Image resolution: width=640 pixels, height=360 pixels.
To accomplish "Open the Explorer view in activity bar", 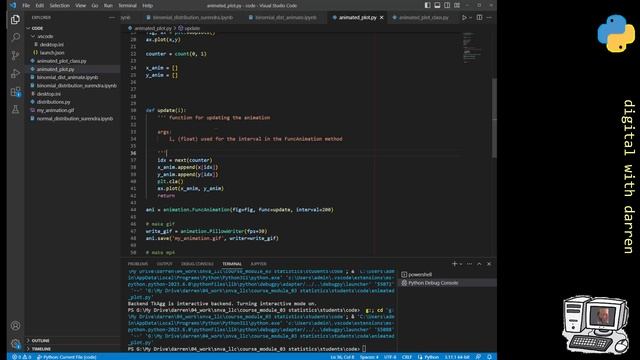I will [x=16, y=19].
